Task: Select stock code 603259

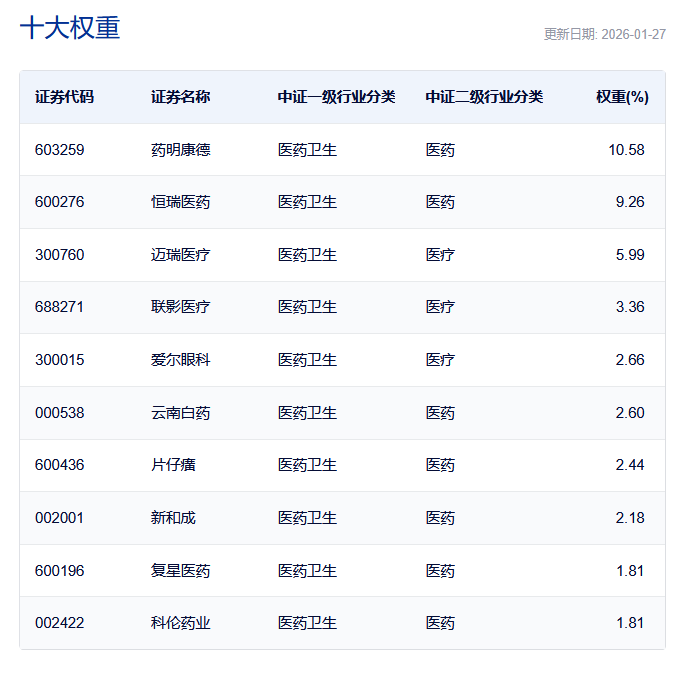Action: [x=60, y=150]
